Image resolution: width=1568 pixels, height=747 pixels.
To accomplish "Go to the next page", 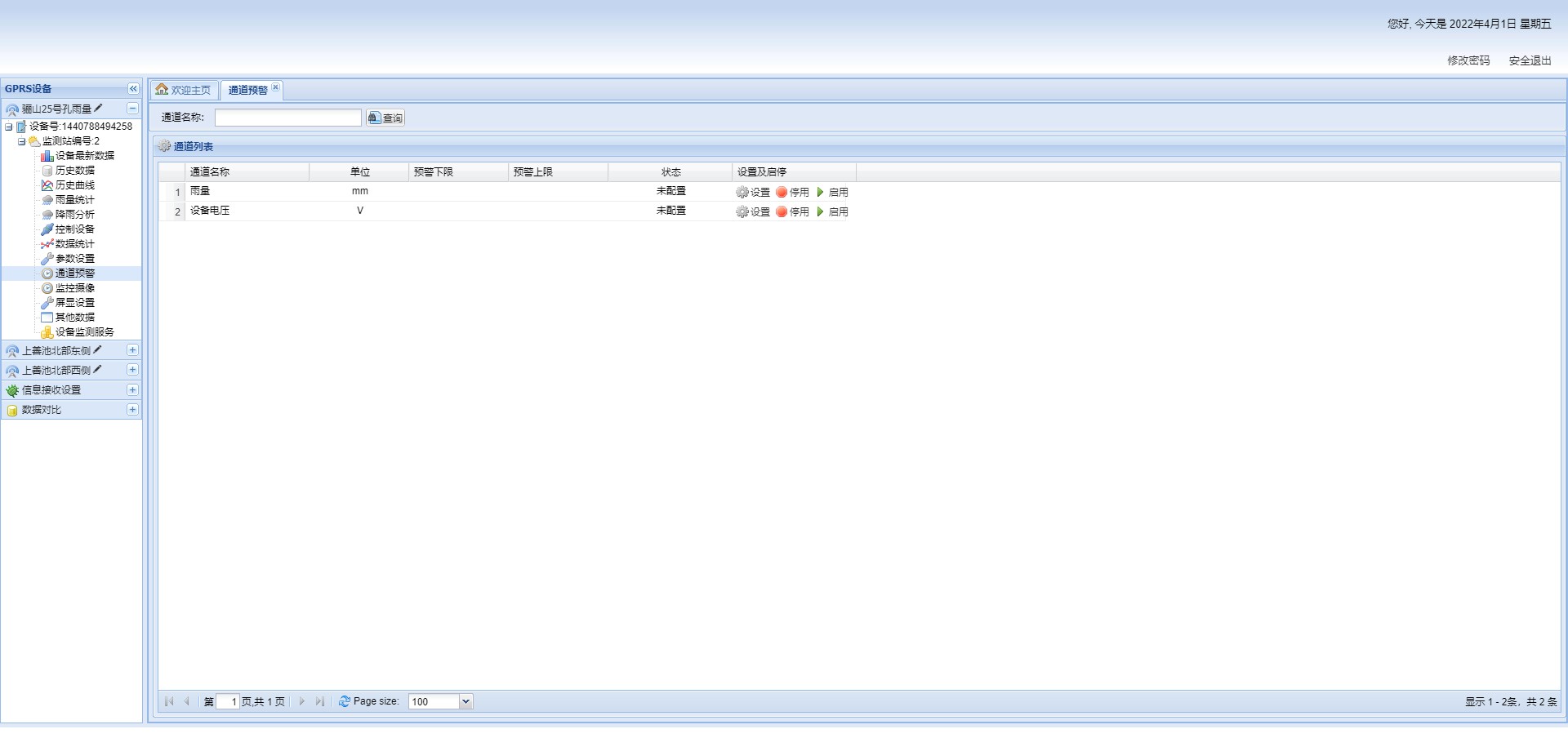I will click(302, 701).
